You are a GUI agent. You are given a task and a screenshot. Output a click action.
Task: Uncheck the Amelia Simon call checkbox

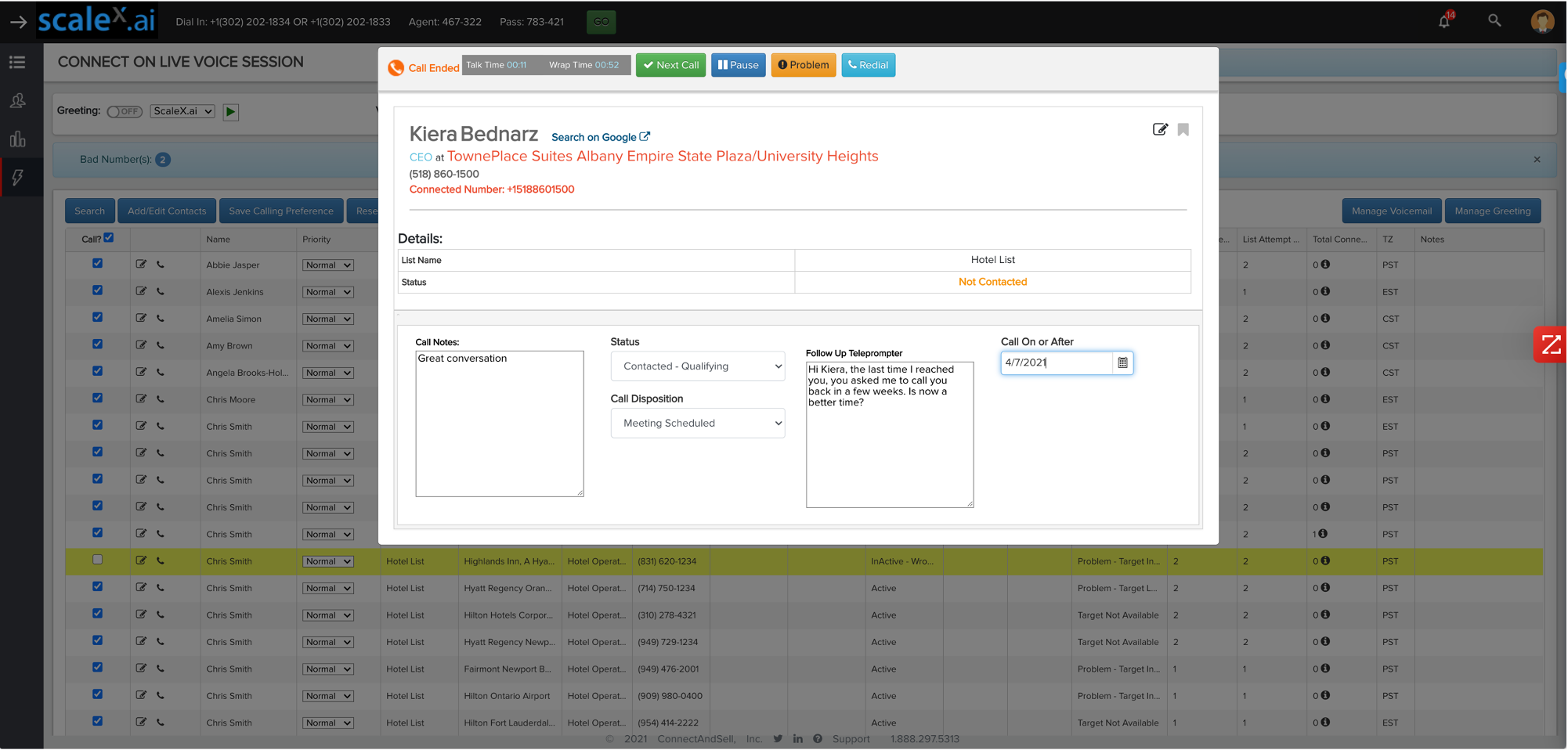(97, 318)
